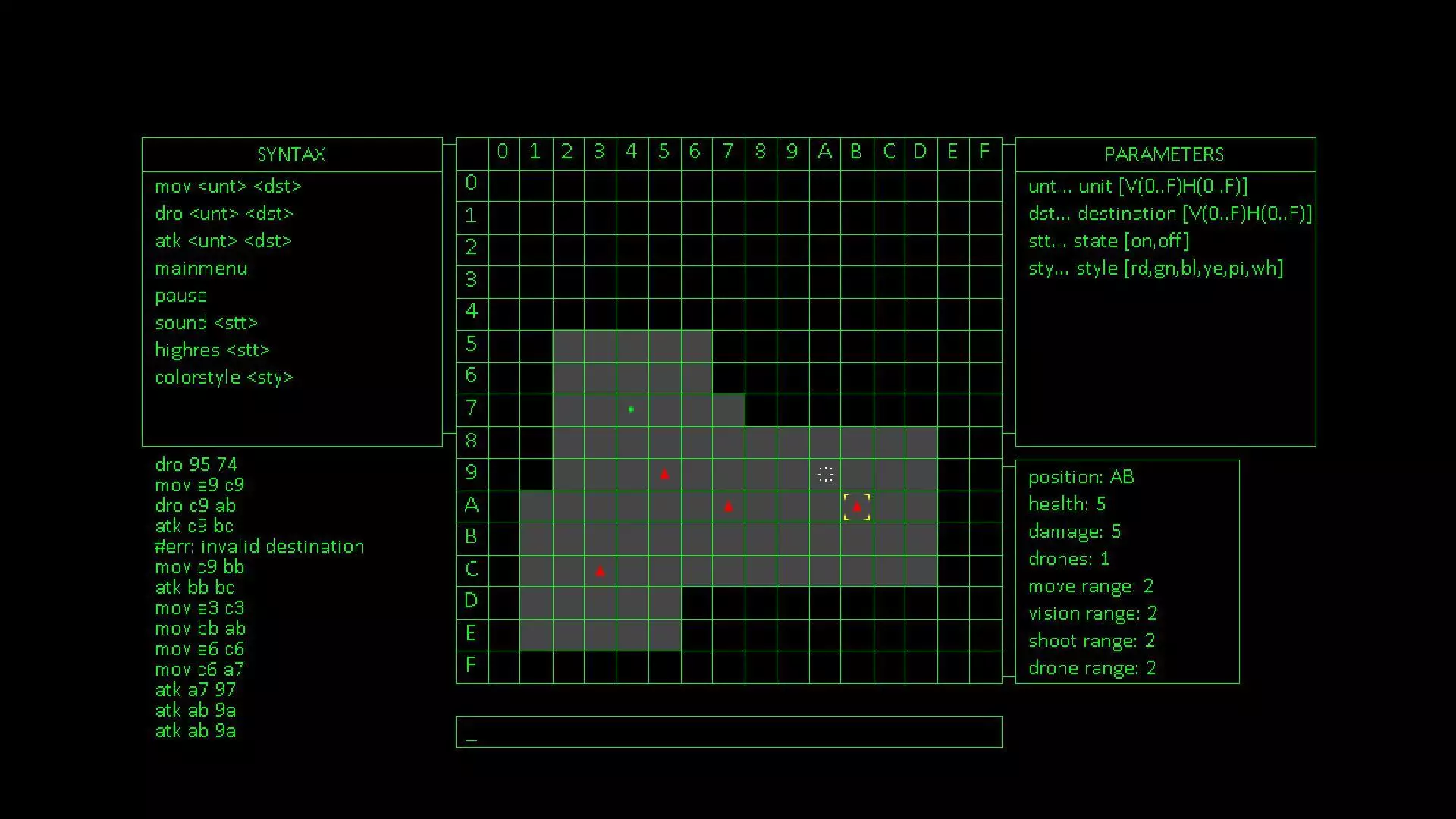The width and height of the screenshot is (1456, 819).
Task: Click row header 0 on the left of the grid
Action: click(x=471, y=183)
